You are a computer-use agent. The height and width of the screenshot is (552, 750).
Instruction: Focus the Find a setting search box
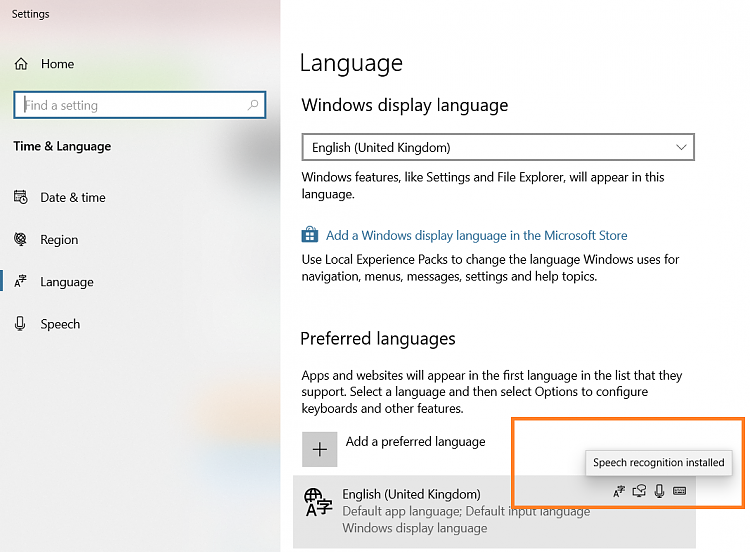tap(140, 105)
